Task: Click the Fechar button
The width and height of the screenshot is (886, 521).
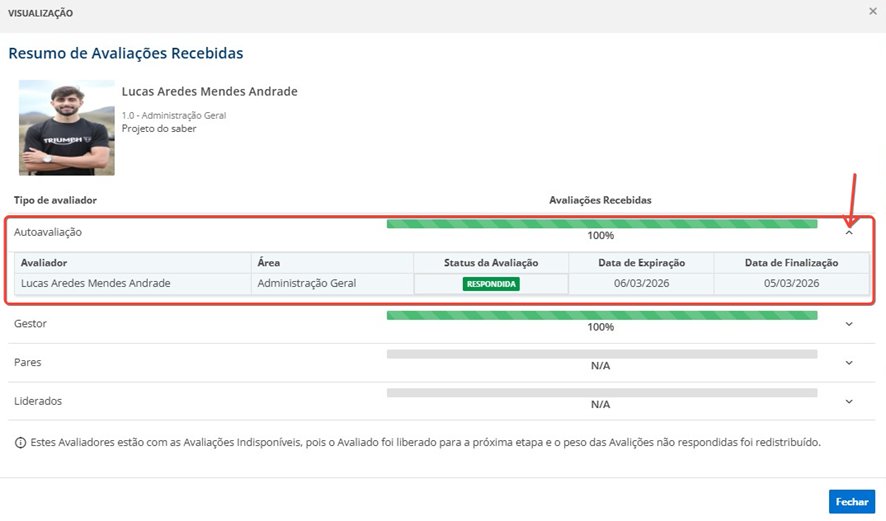Action: [851, 502]
